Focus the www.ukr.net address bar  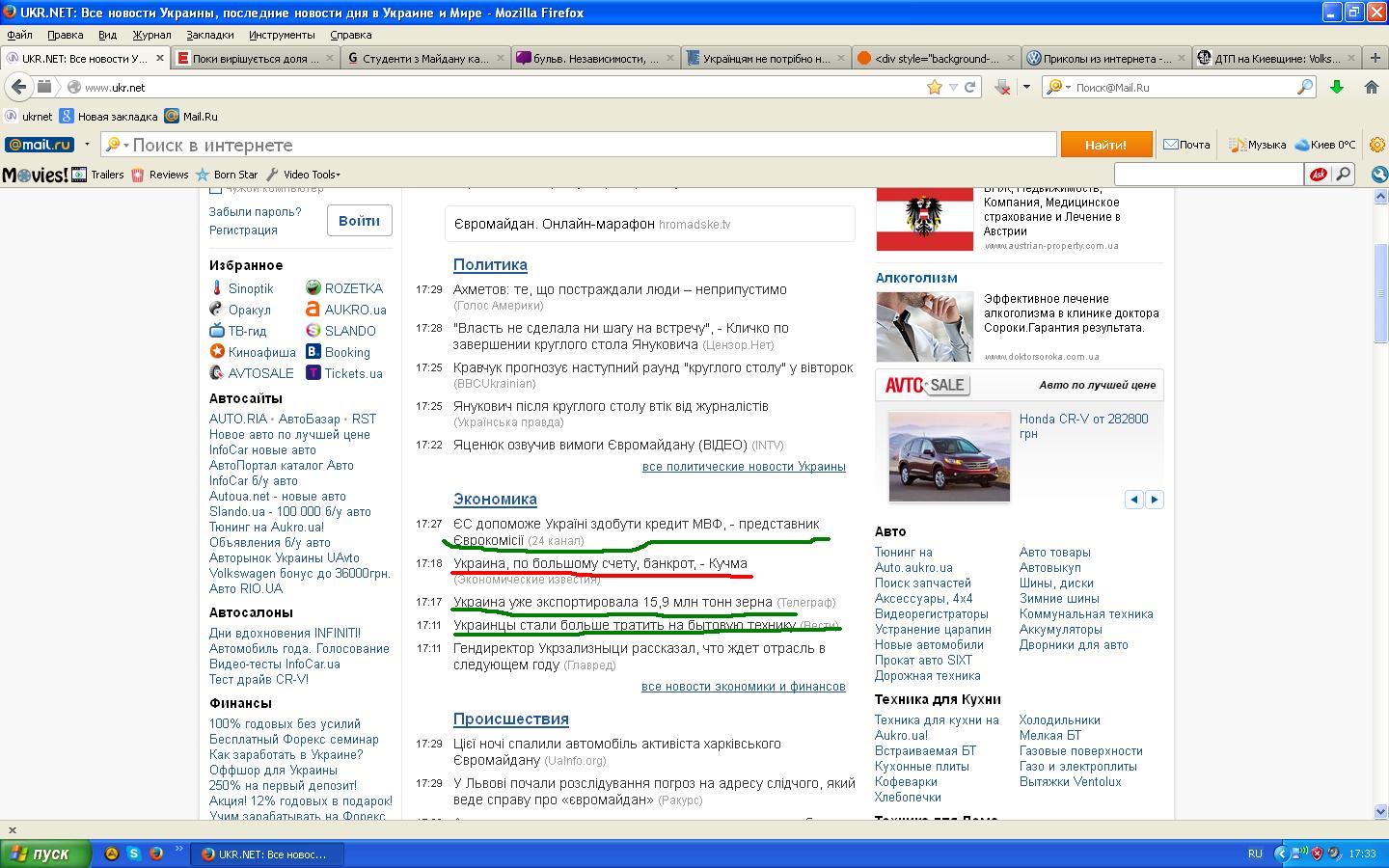point(502,87)
